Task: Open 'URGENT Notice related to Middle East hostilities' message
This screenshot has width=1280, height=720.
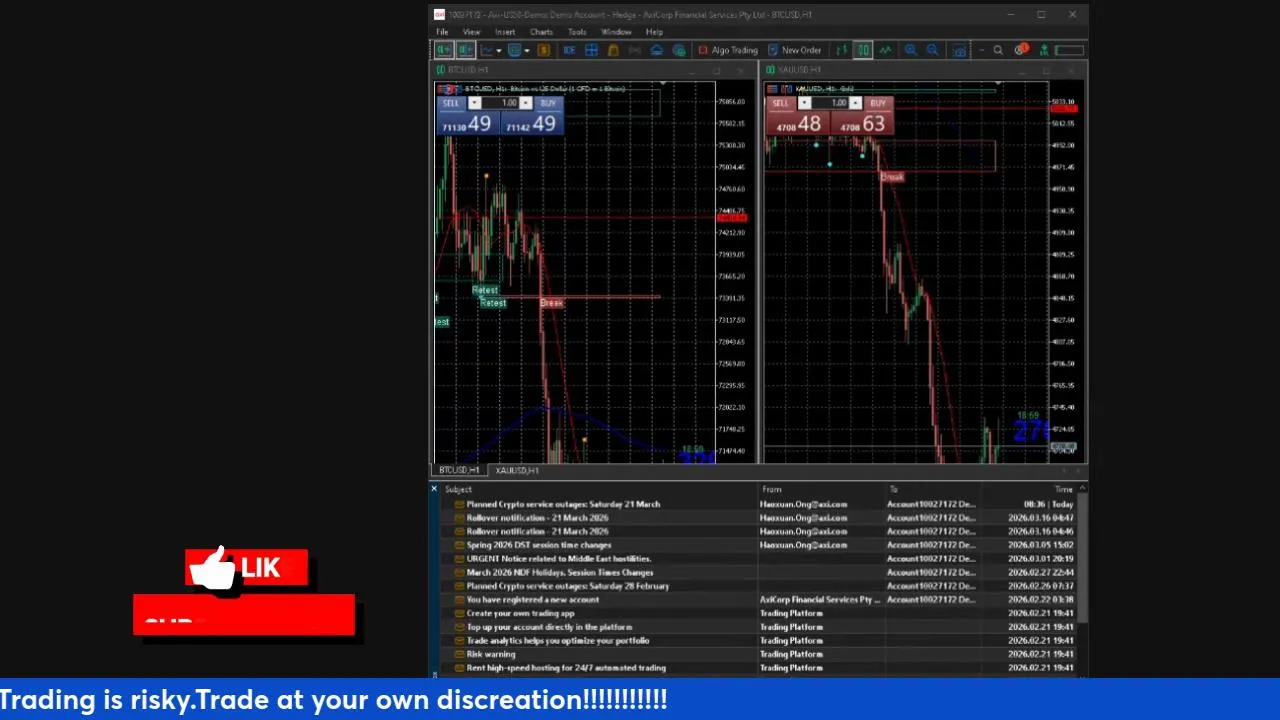Action: point(757,559)
